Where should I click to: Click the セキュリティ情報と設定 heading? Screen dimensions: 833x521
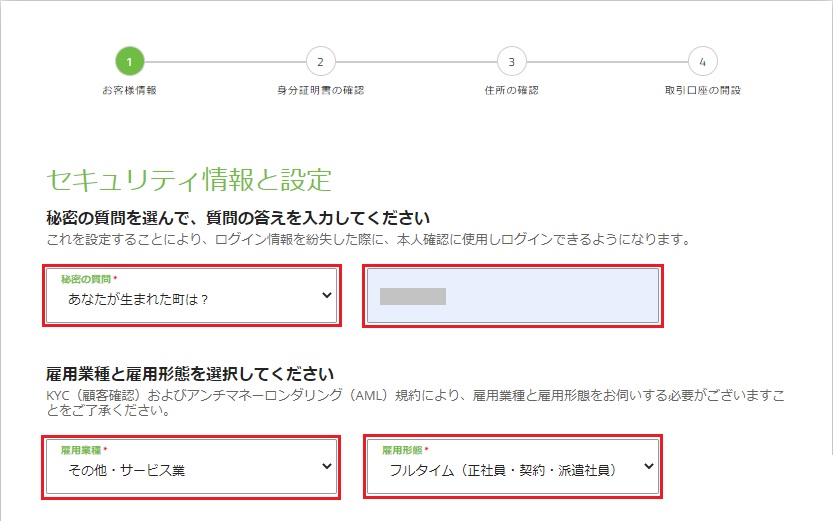(x=189, y=180)
